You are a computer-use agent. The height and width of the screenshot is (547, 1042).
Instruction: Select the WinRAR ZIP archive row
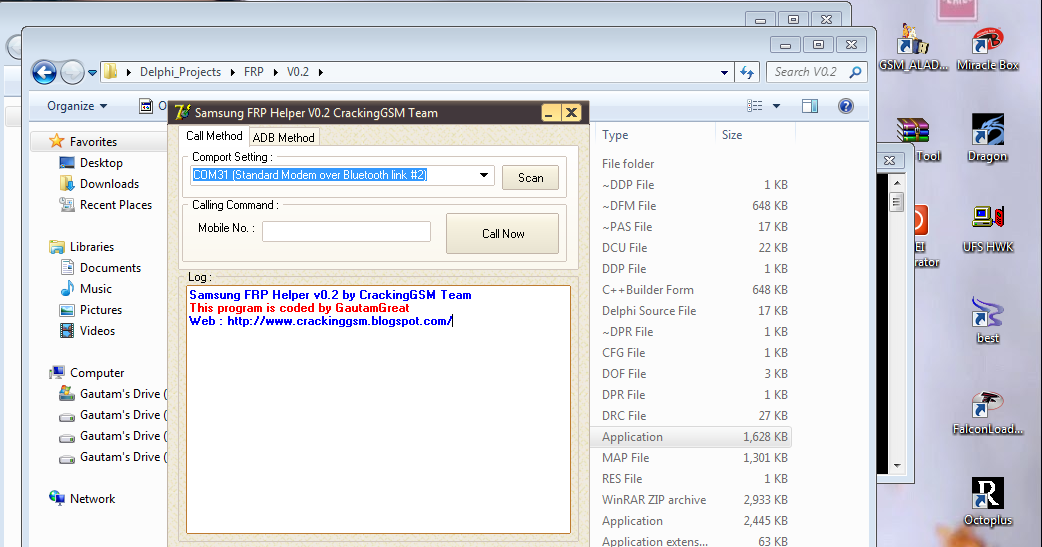coord(691,500)
